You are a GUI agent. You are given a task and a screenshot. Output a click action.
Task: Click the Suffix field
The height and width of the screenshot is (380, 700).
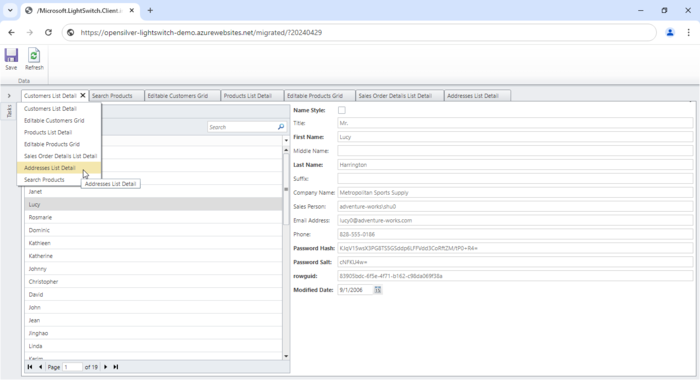(x=515, y=179)
